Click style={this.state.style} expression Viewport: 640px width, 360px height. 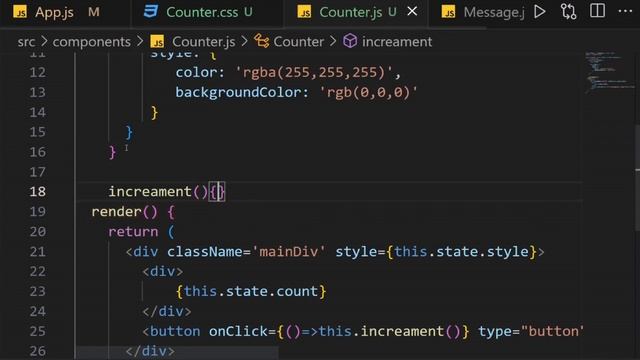click(436, 252)
